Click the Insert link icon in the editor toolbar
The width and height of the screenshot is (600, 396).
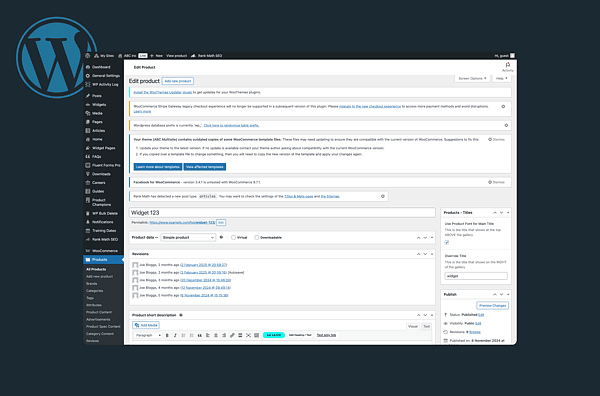click(x=232, y=335)
